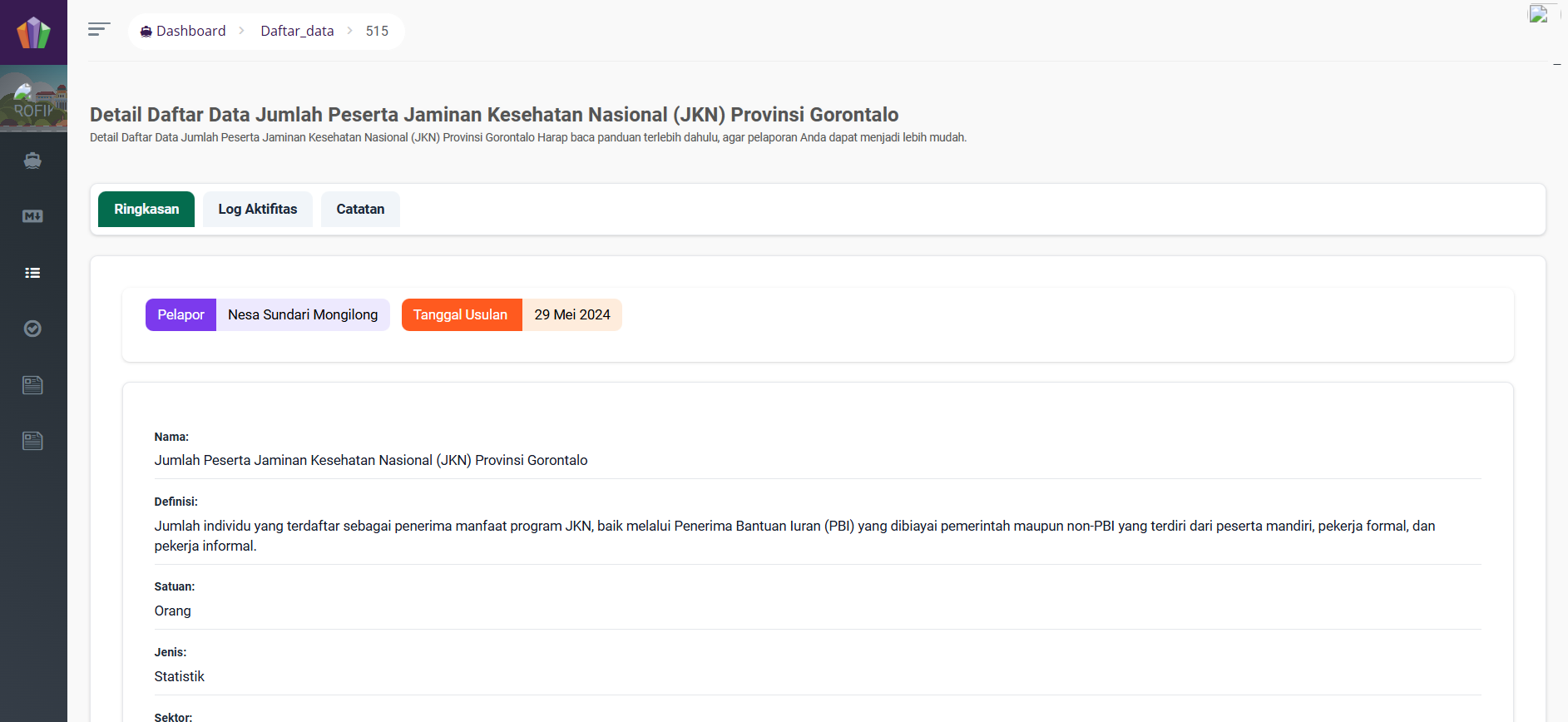Click breadcrumb item 515
1568x722 pixels.
(x=377, y=31)
